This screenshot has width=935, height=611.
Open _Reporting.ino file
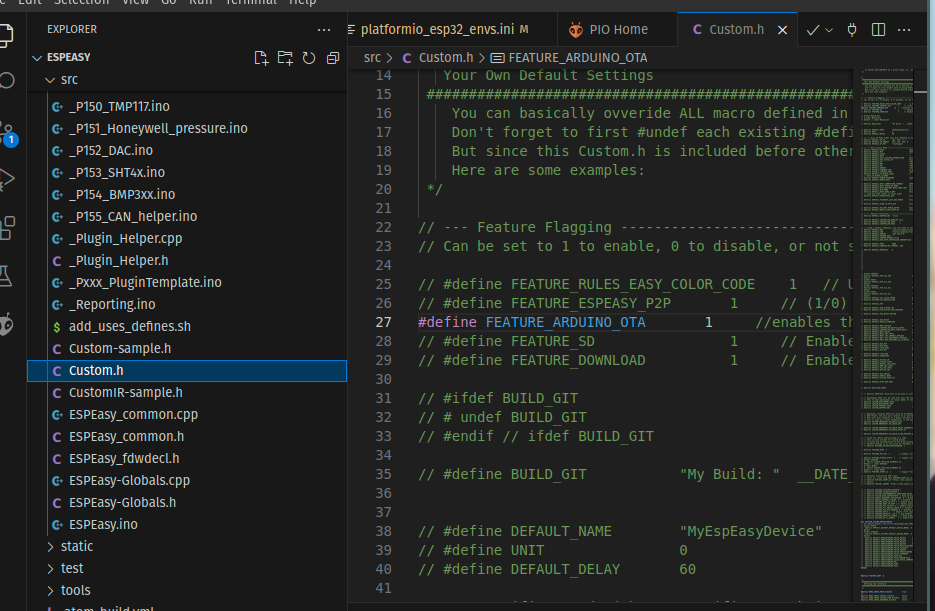coord(187,305)
